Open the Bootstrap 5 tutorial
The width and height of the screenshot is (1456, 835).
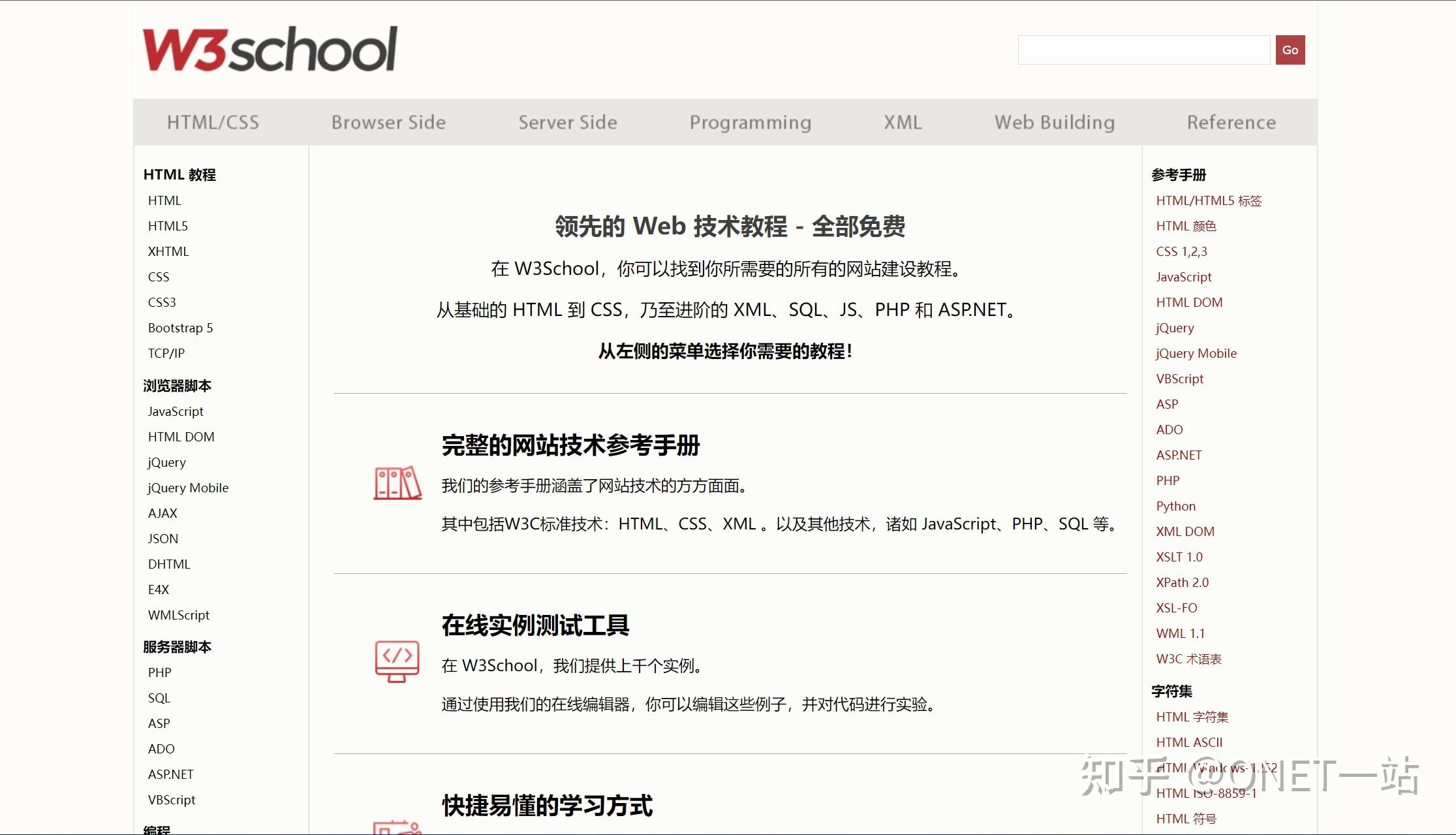click(x=179, y=327)
